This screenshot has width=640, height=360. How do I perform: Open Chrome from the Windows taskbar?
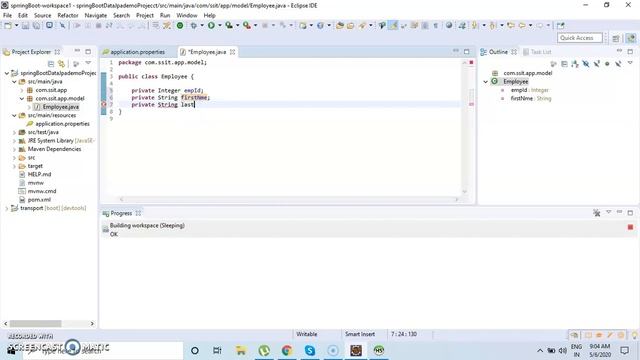click(x=287, y=350)
